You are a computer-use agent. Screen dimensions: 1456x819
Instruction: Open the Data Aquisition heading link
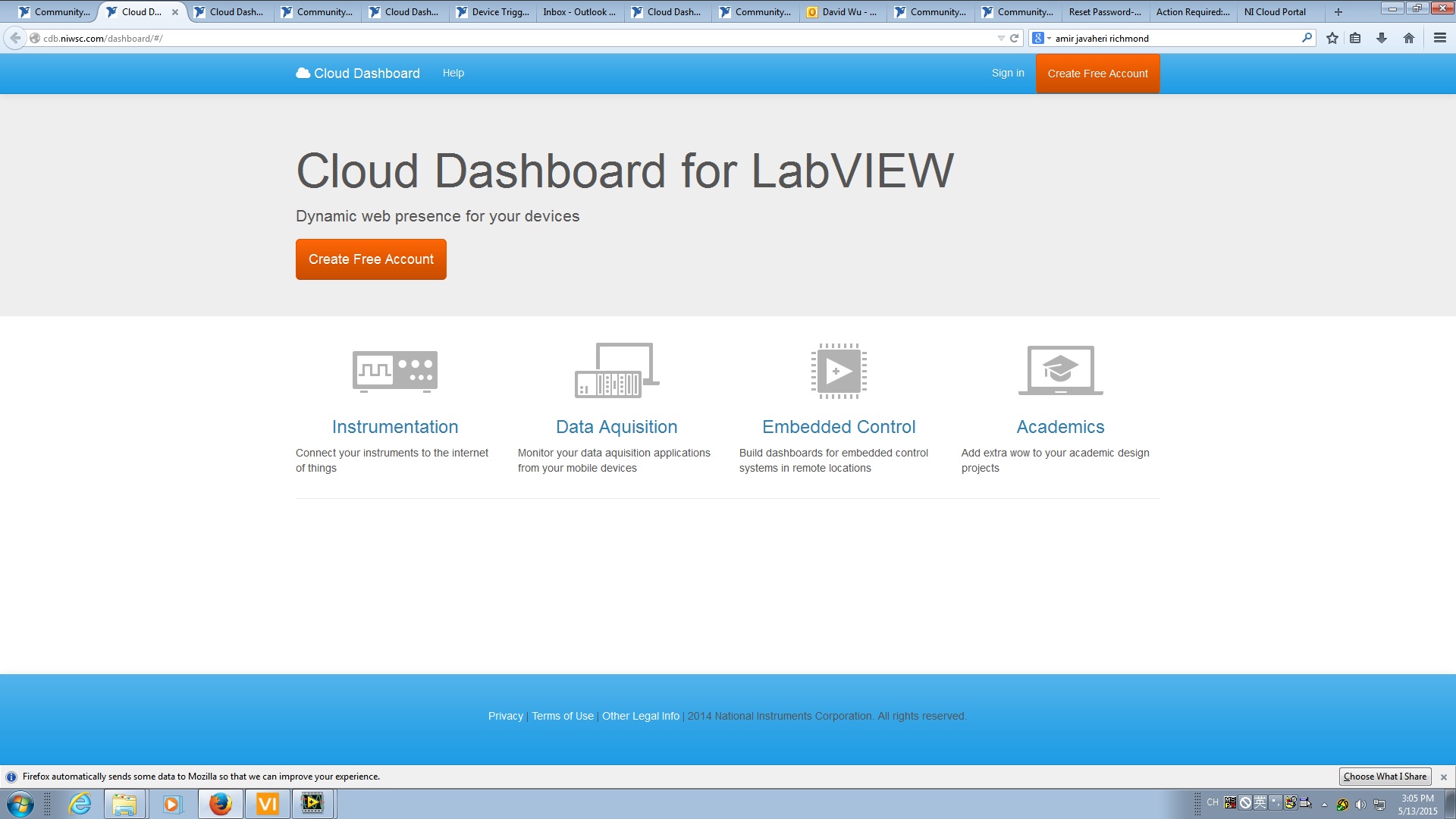(617, 427)
